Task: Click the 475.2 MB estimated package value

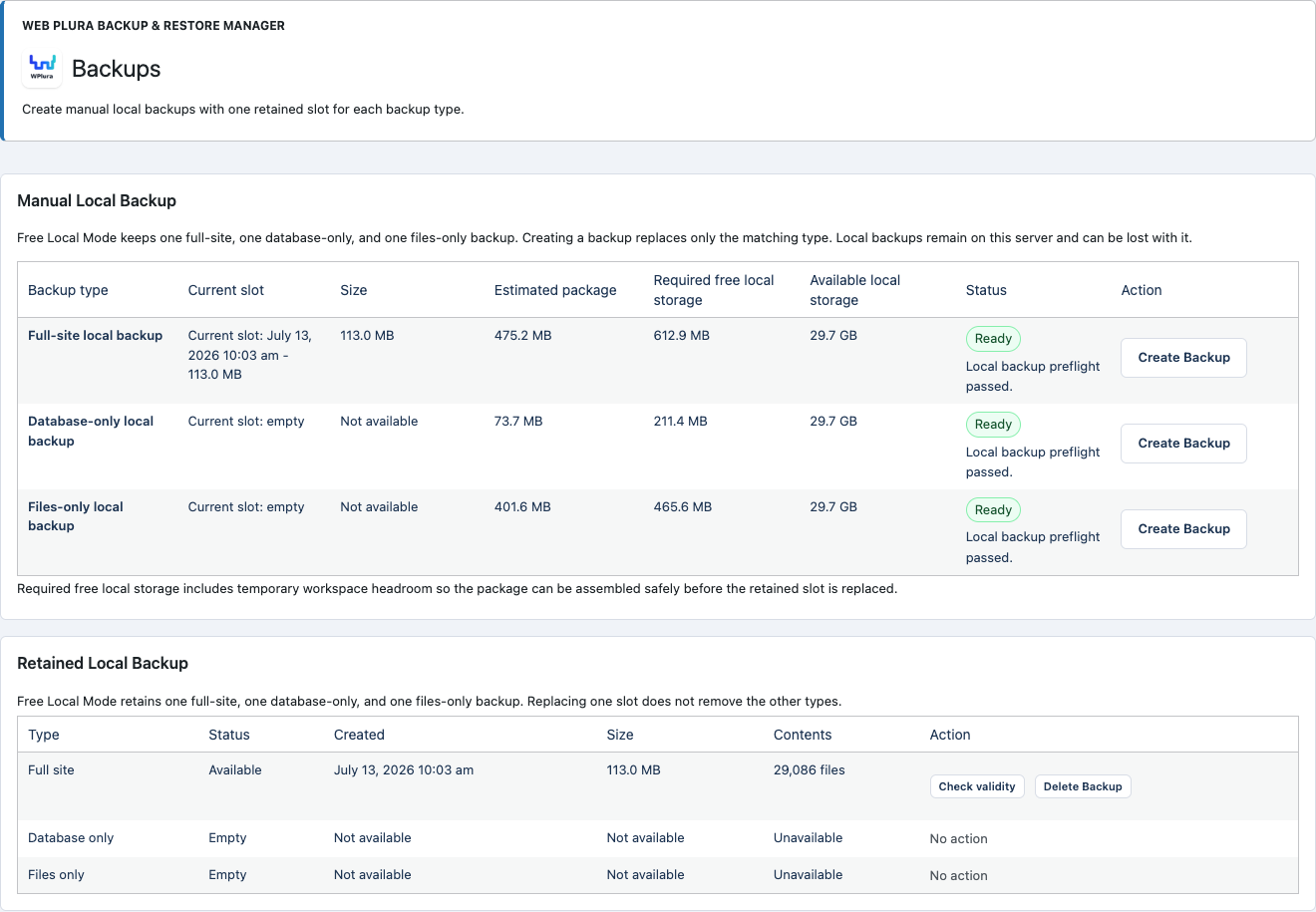Action: pos(522,336)
